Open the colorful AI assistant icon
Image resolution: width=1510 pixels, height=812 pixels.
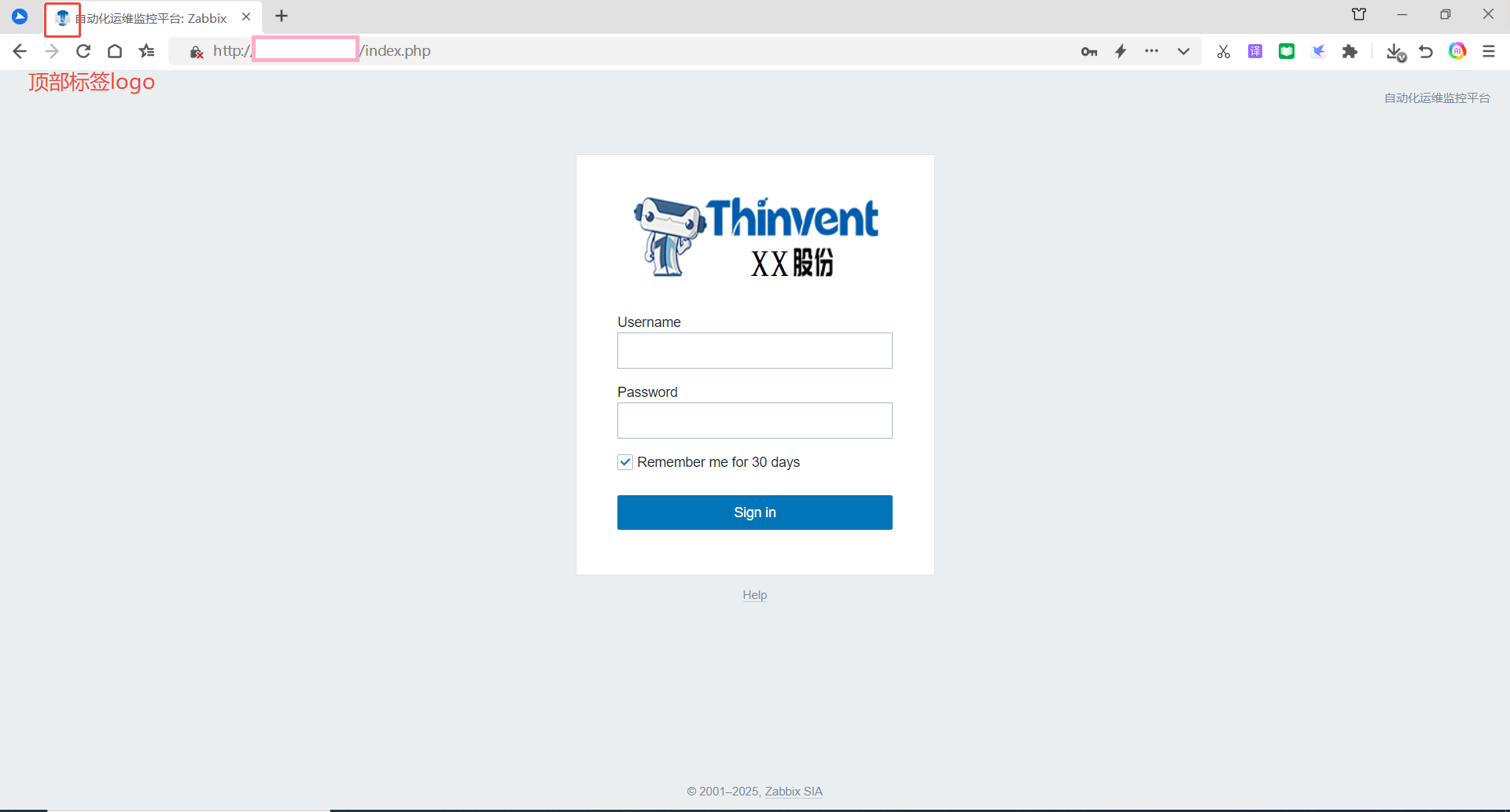(x=1457, y=51)
